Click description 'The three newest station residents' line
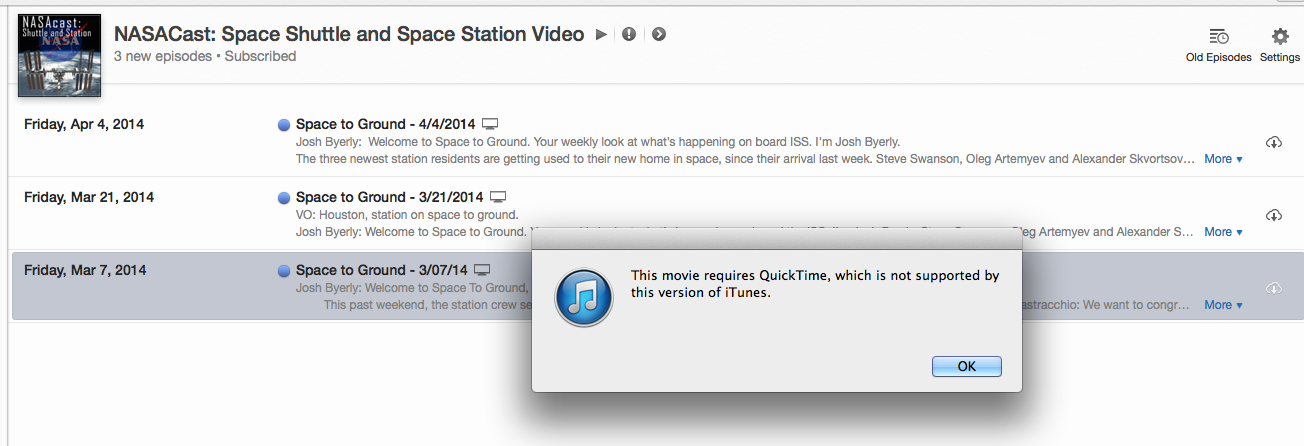 [744, 159]
